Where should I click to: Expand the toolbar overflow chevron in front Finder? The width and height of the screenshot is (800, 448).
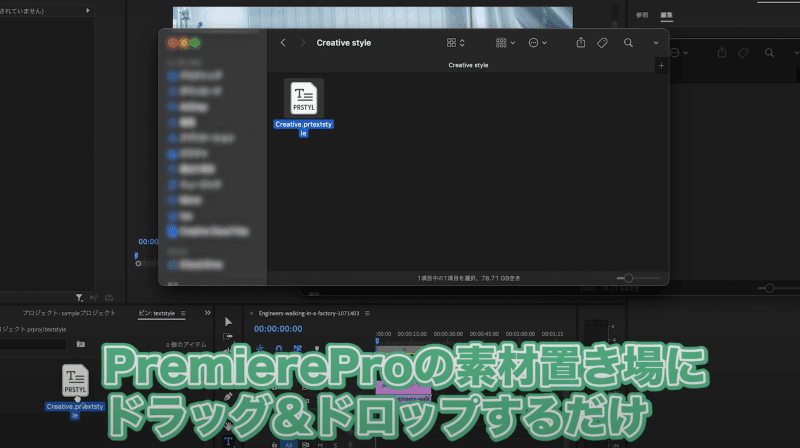(x=656, y=43)
